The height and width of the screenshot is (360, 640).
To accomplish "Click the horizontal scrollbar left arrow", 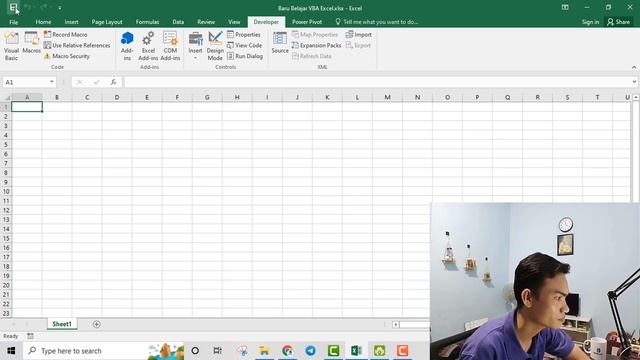I will [x=396, y=324].
